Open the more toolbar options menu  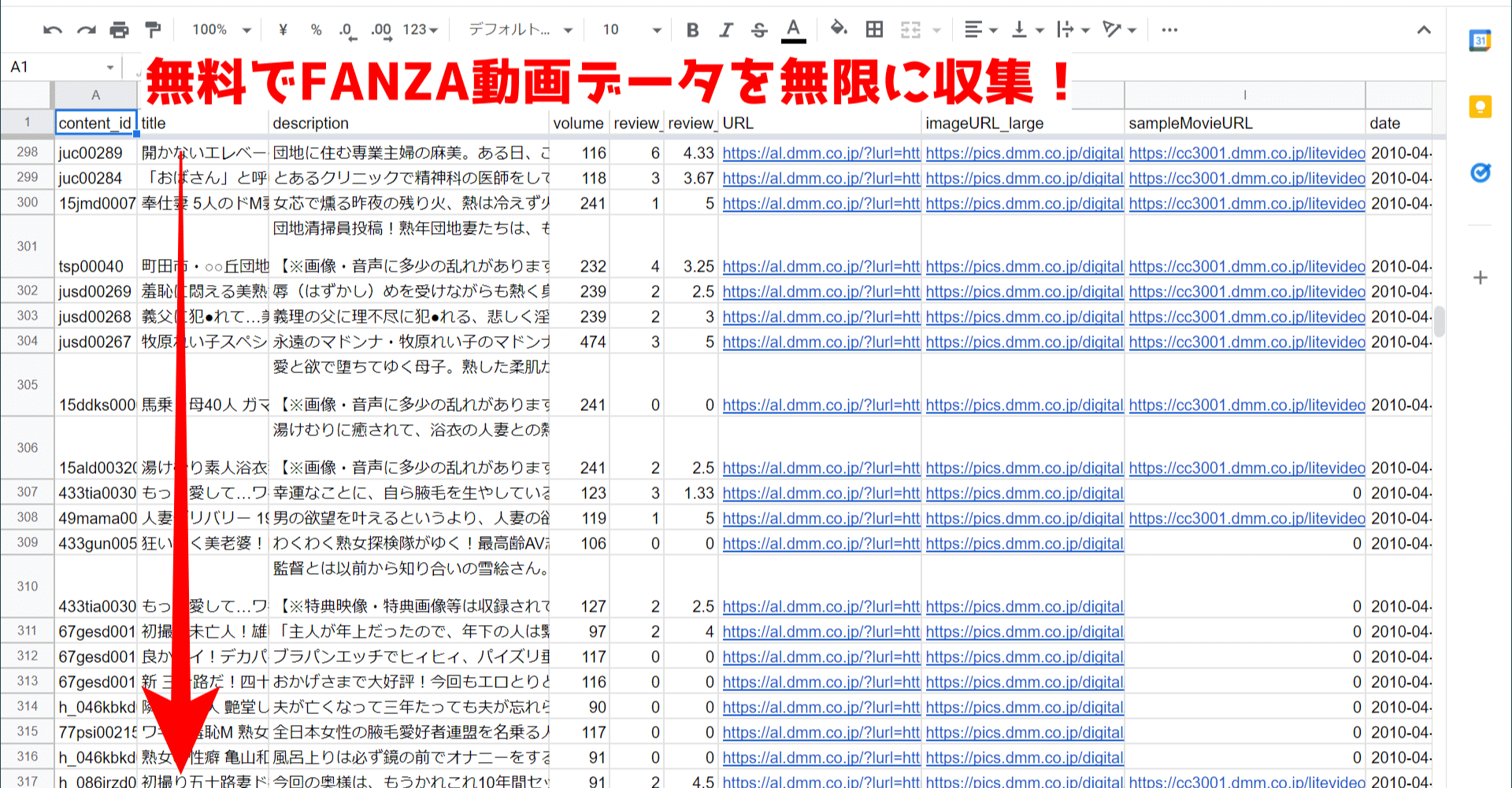point(1169,29)
